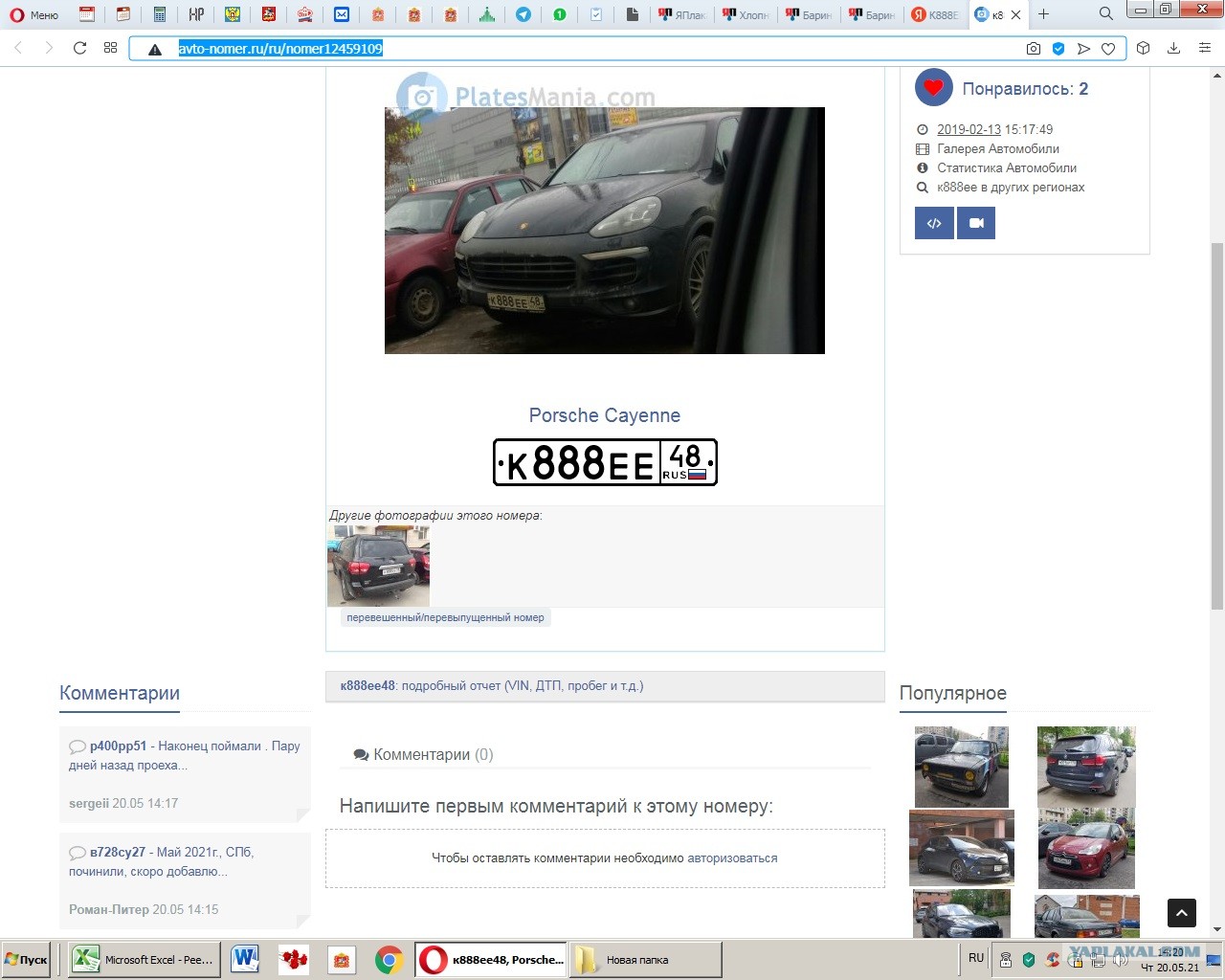Close the current к8 tab

pyautogui.click(x=1015, y=14)
